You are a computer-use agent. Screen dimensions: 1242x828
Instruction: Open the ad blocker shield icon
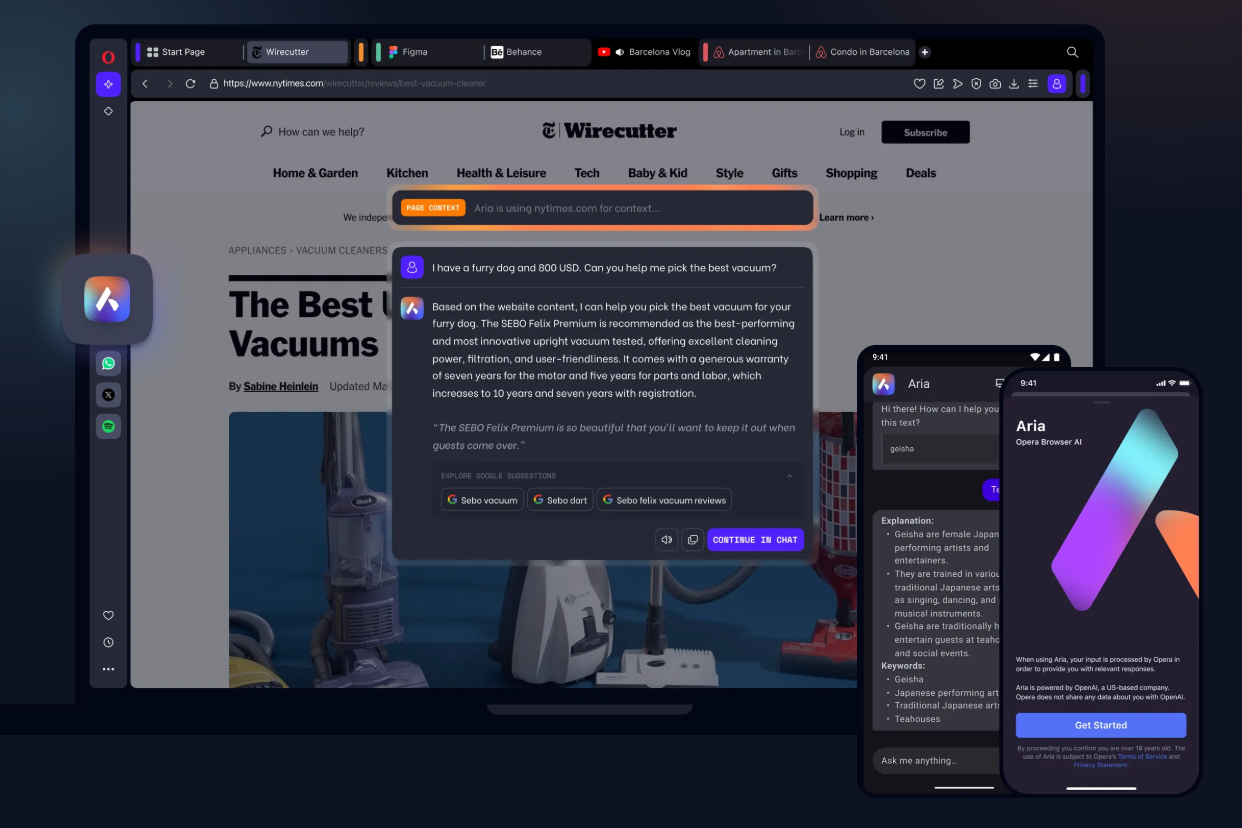coord(976,84)
